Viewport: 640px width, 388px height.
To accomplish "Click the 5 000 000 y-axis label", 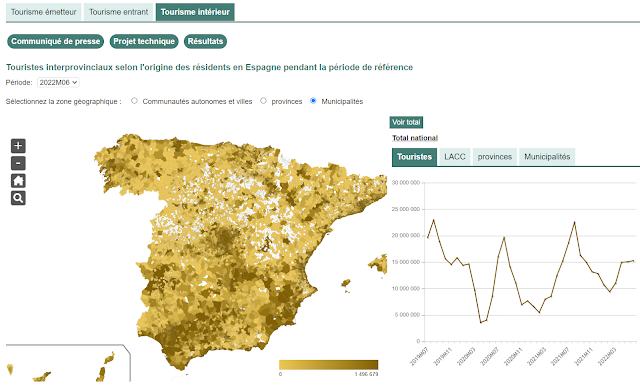I will point(407,315).
